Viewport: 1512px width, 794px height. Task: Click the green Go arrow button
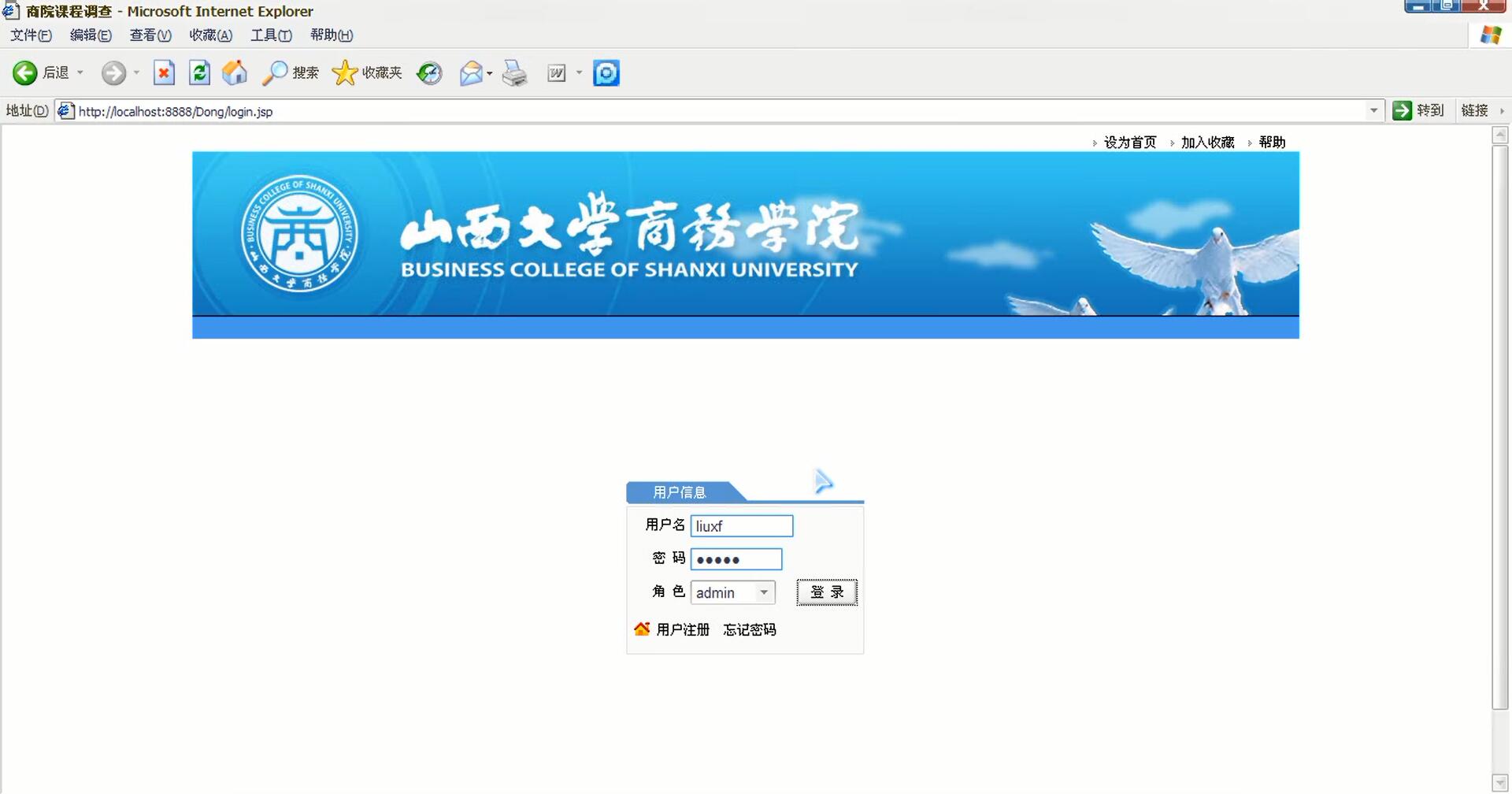pos(1402,110)
